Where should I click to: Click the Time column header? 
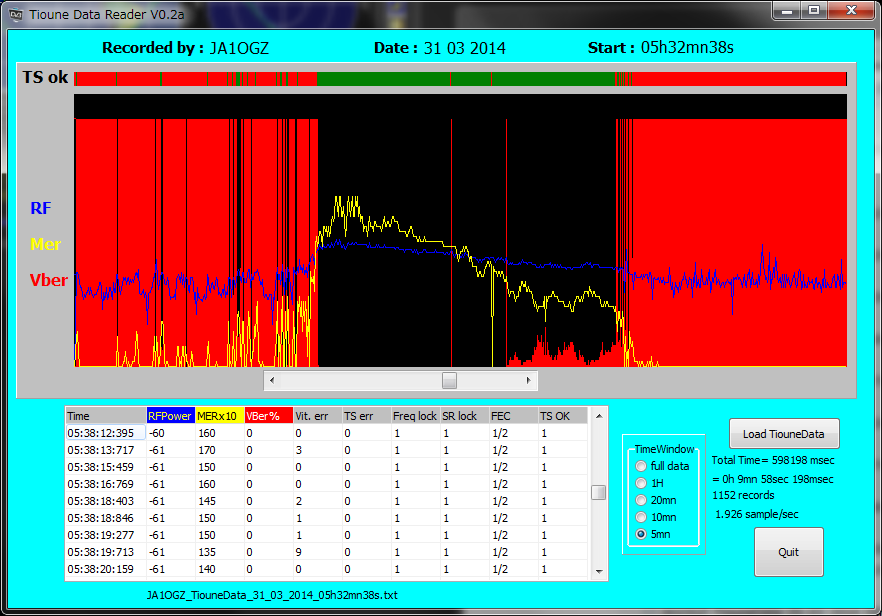point(106,416)
